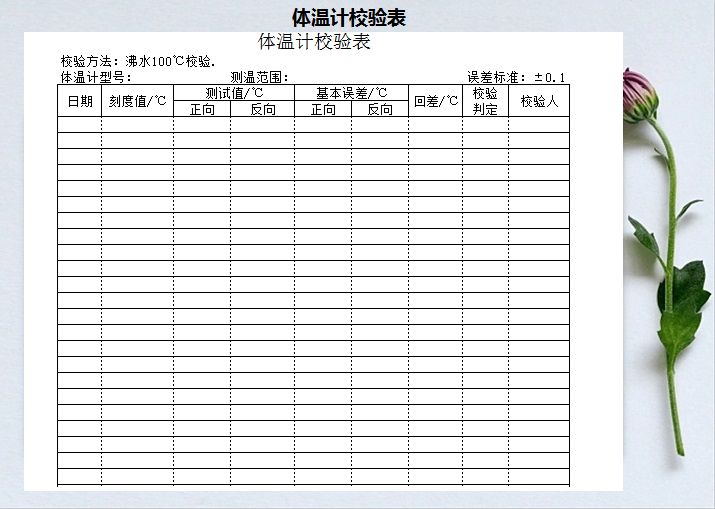The height and width of the screenshot is (509, 715).
Task: Click the 测温范围 label
Action: point(259,77)
